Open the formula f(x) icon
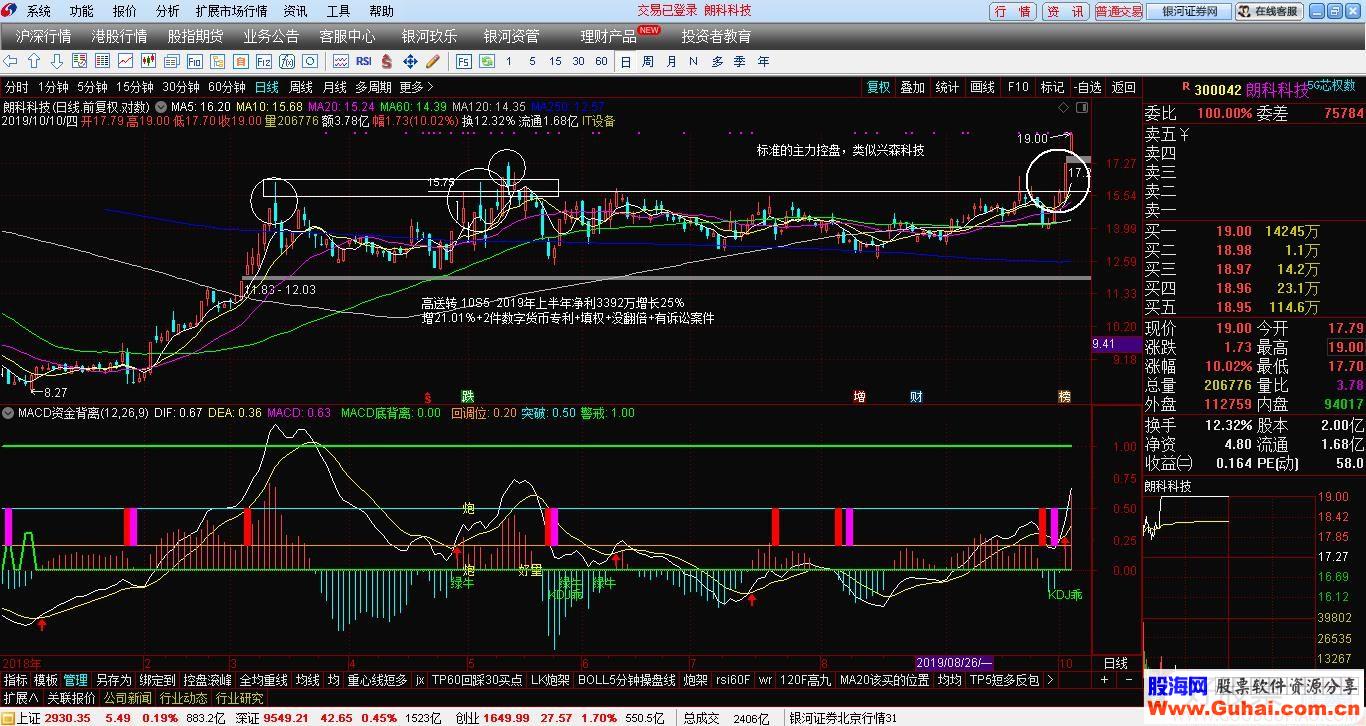 (x=287, y=61)
